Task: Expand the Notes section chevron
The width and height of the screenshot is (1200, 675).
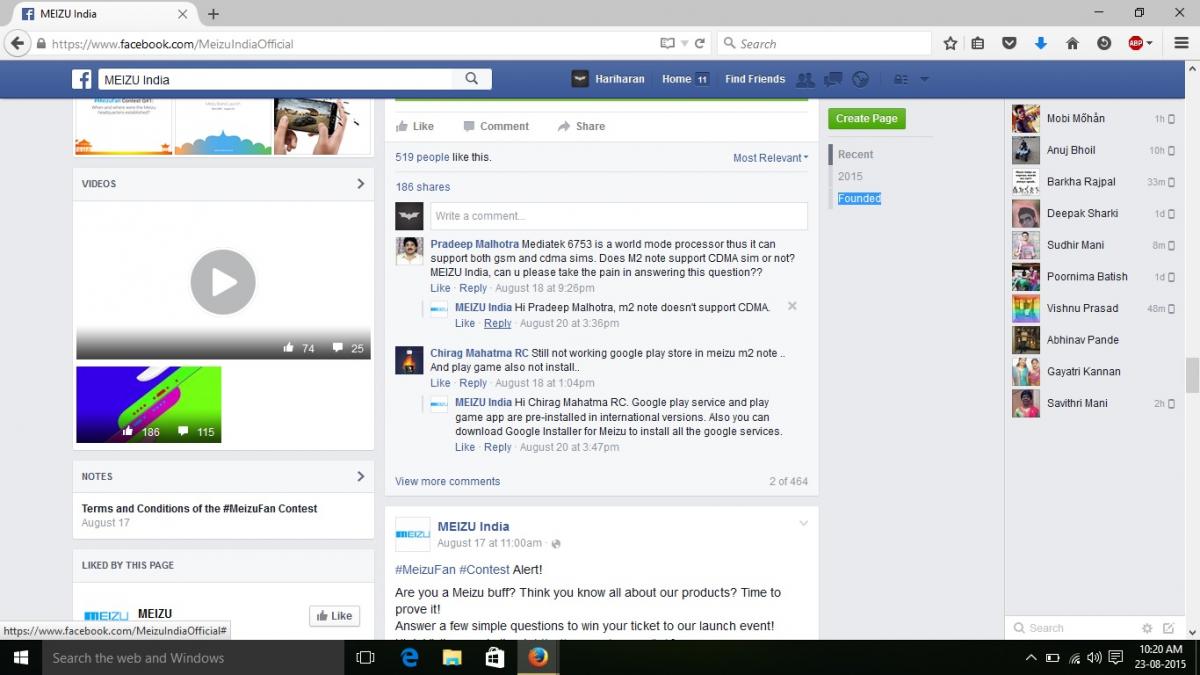Action: pos(361,477)
